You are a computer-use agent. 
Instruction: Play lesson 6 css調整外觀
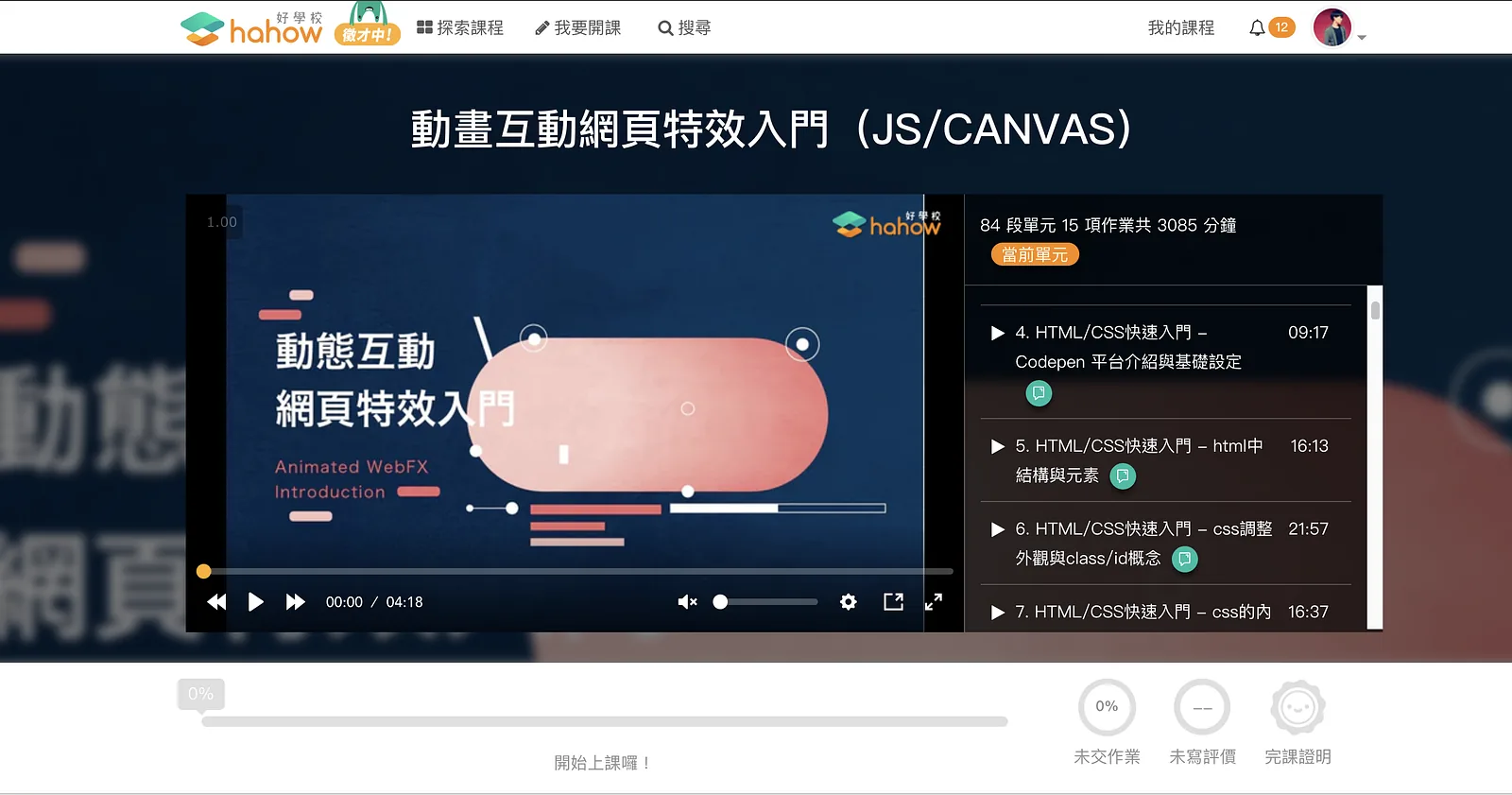tap(997, 529)
